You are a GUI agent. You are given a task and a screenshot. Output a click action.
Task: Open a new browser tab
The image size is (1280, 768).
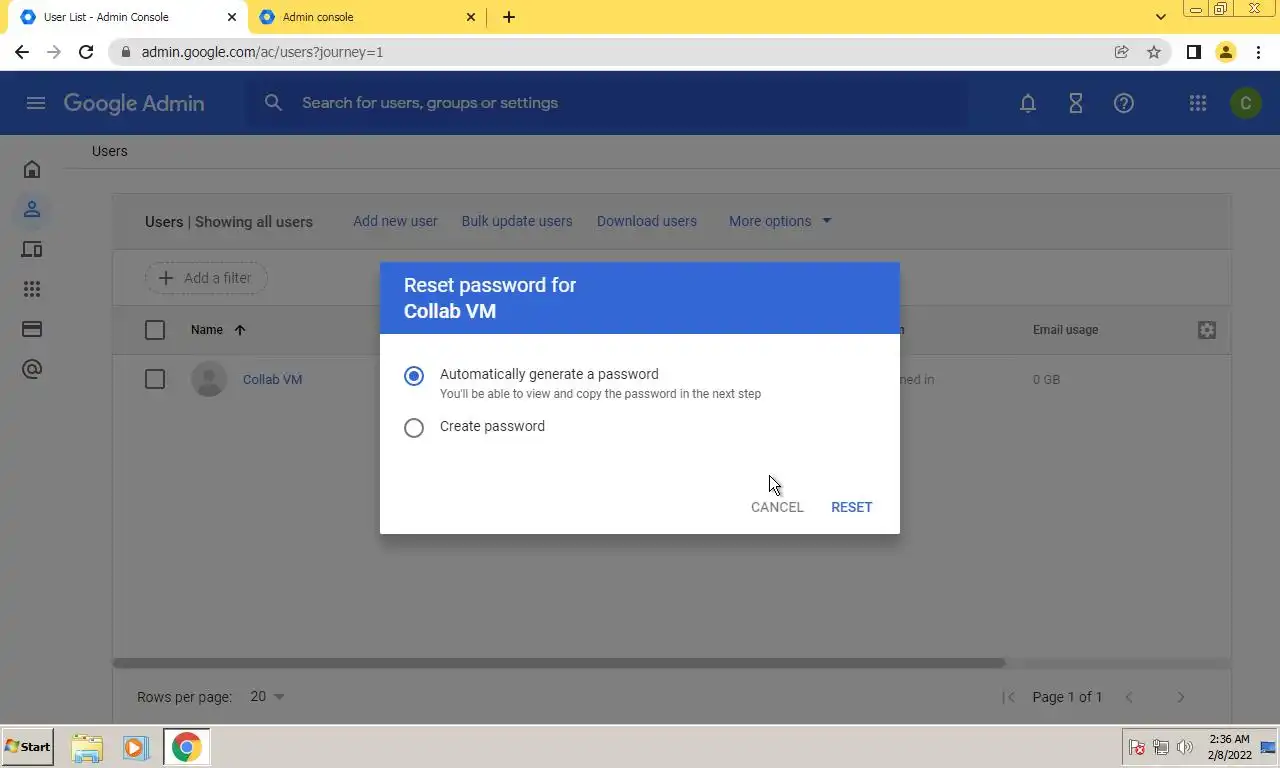(x=509, y=17)
